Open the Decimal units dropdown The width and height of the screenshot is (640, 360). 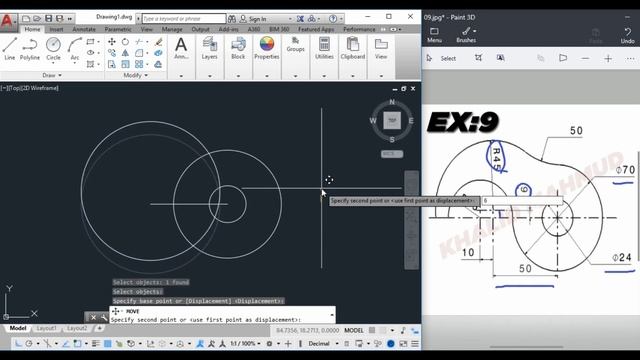coord(324,344)
